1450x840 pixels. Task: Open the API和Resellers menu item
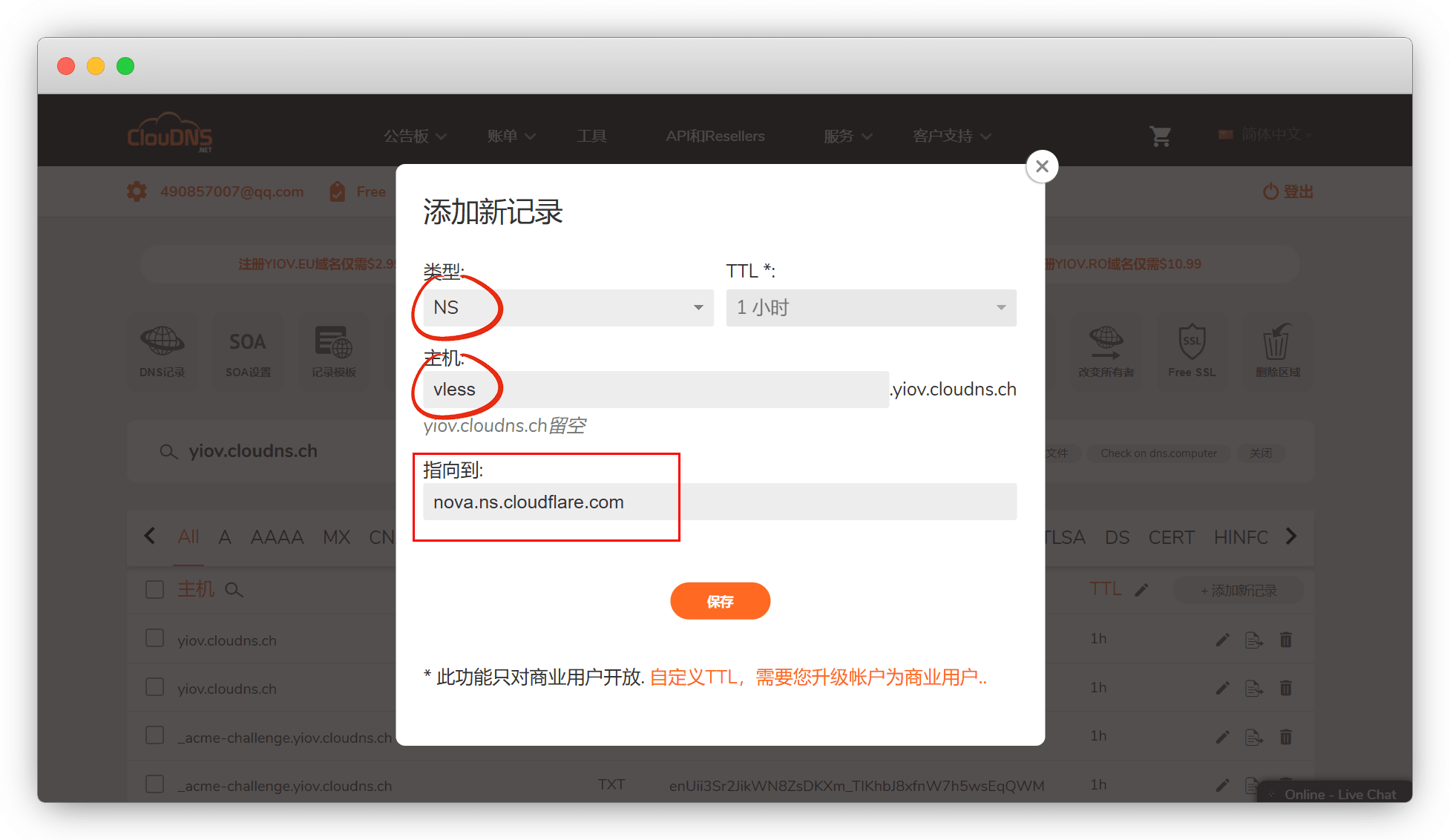(715, 136)
